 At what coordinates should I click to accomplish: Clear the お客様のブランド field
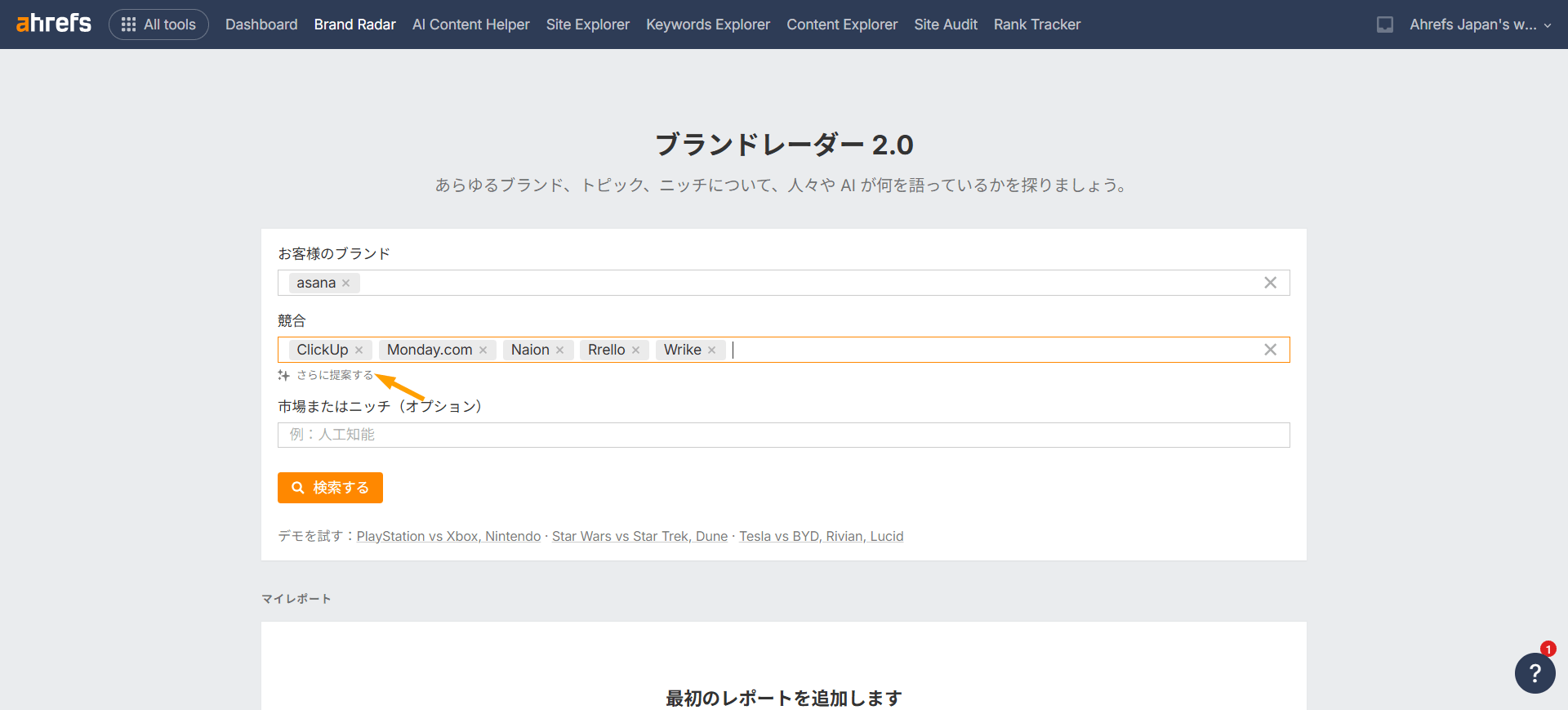point(1270,283)
